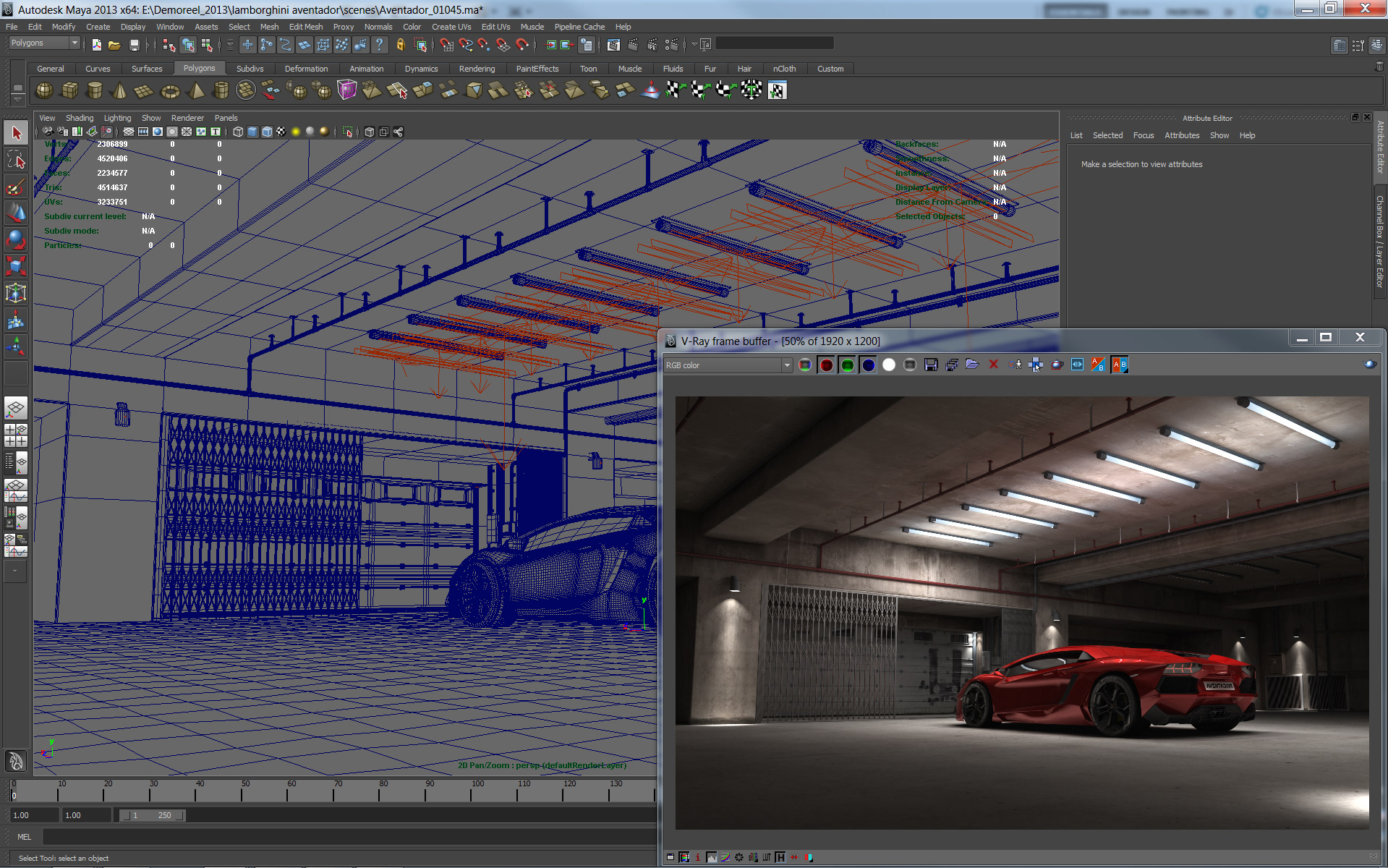Expand the input field mode arrow in status line
The height and width of the screenshot is (868, 1388).
[x=694, y=45]
